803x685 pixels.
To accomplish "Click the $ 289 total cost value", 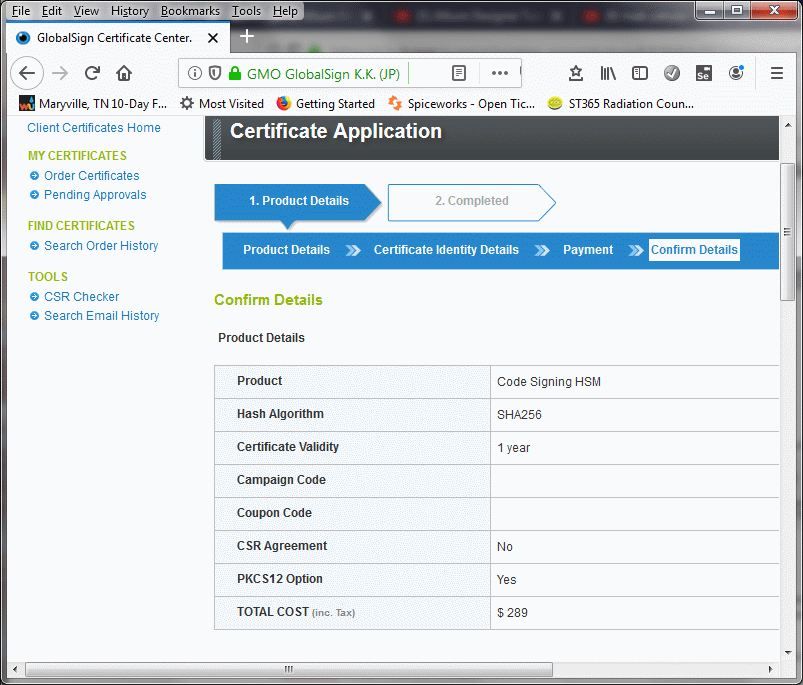I will pos(512,613).
